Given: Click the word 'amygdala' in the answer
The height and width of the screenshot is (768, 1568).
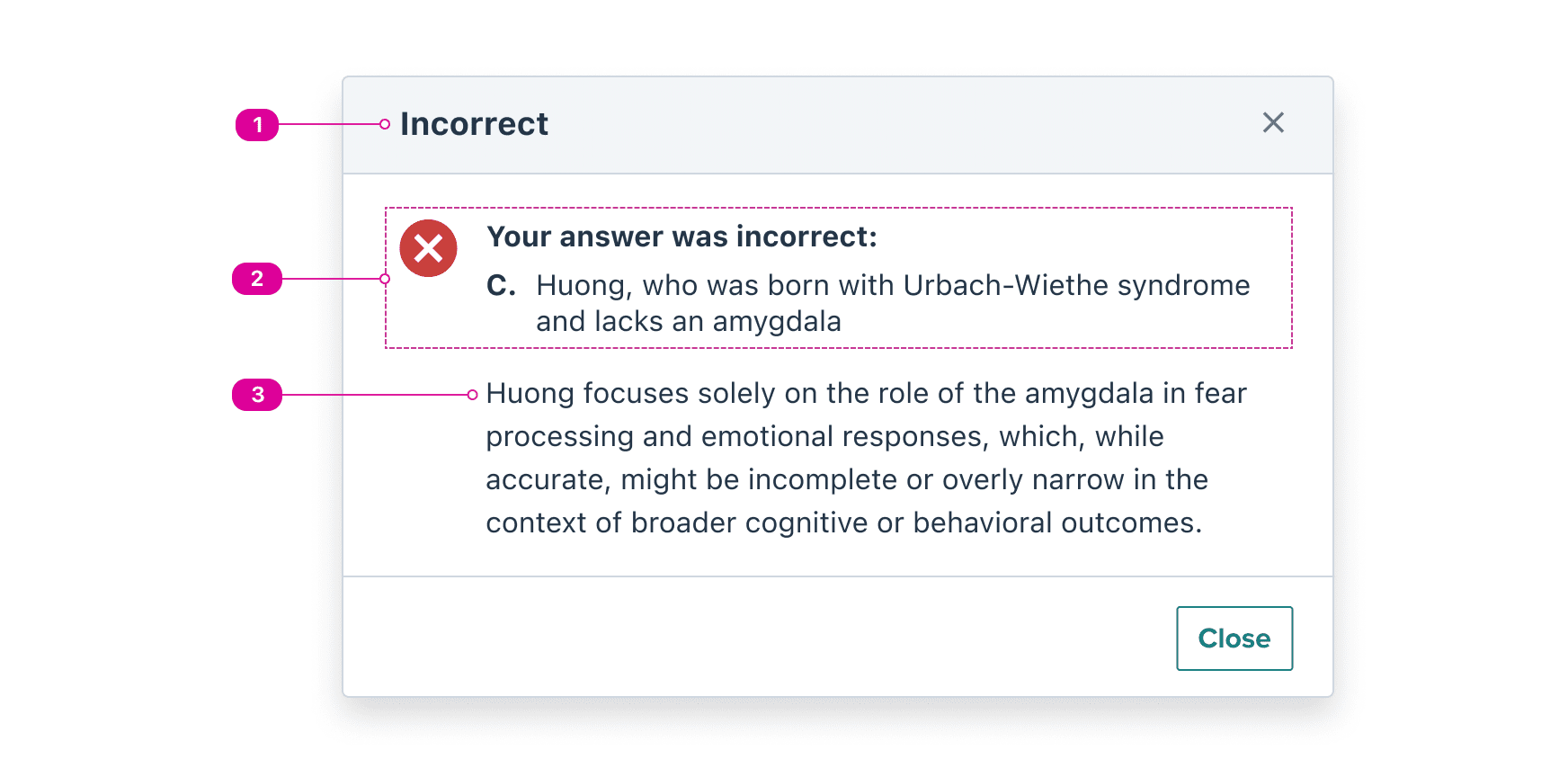Looking at the screenshot, I should tap(778, 321).
